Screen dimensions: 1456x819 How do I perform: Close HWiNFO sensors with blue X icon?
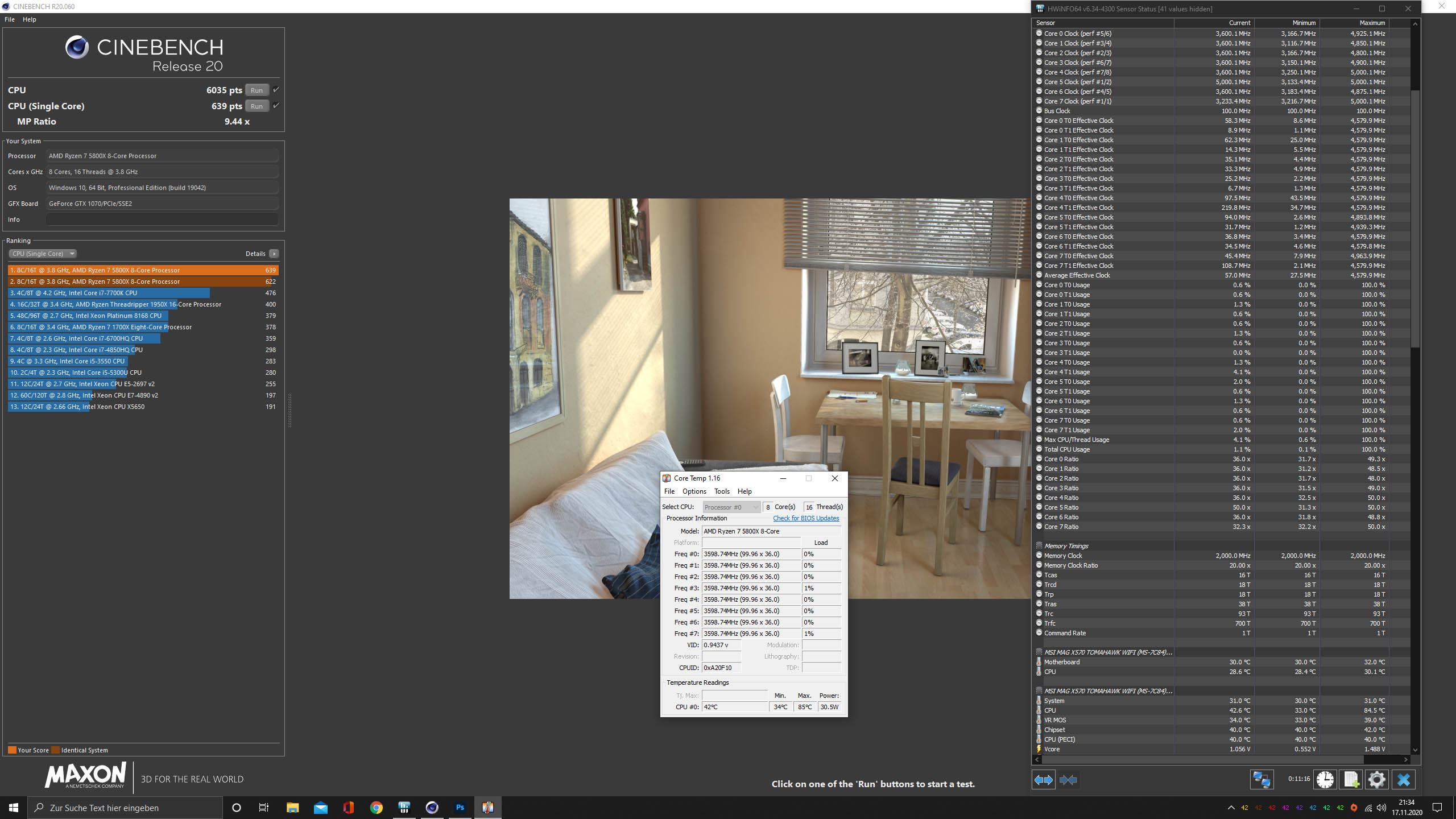1403,780
